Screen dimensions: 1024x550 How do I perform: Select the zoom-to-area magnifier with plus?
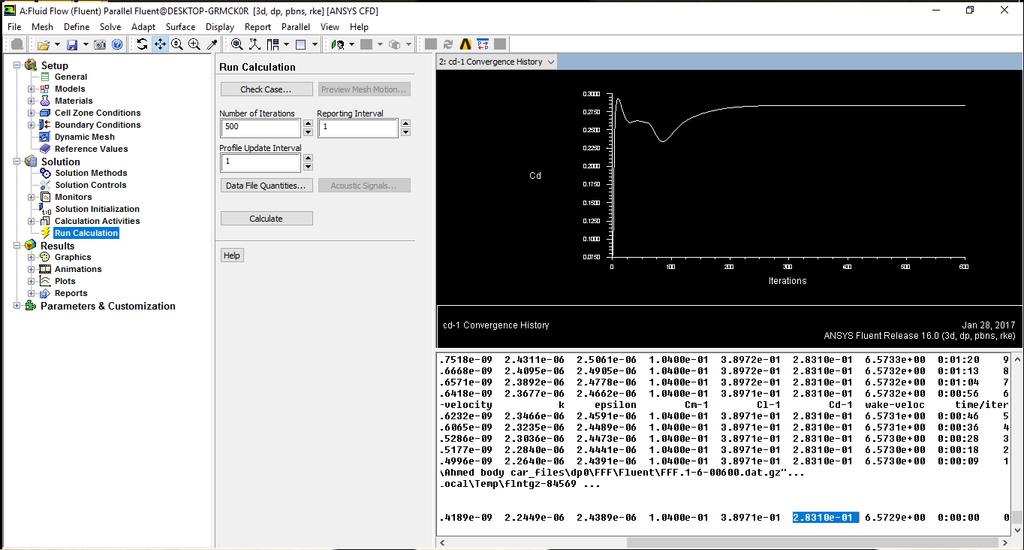point(194,44)
